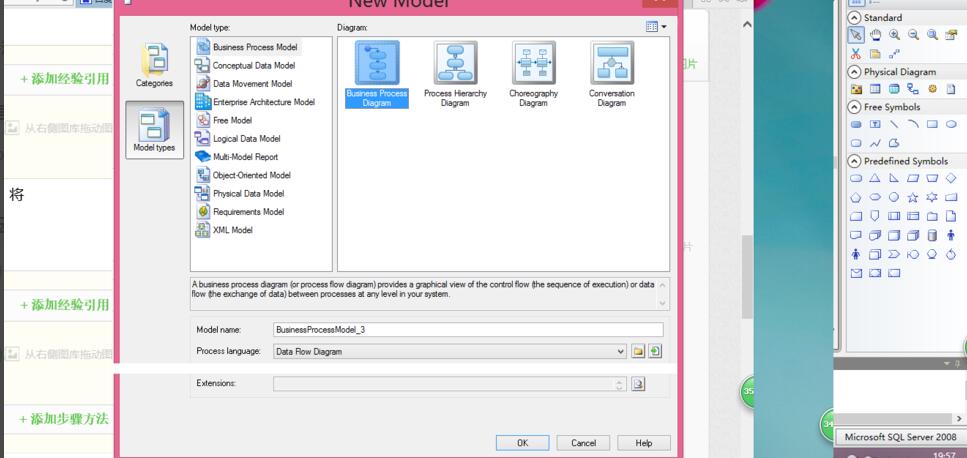Open the diagram view mode dropdown
This screenshot has width=967, height=458.
(656, 27)
